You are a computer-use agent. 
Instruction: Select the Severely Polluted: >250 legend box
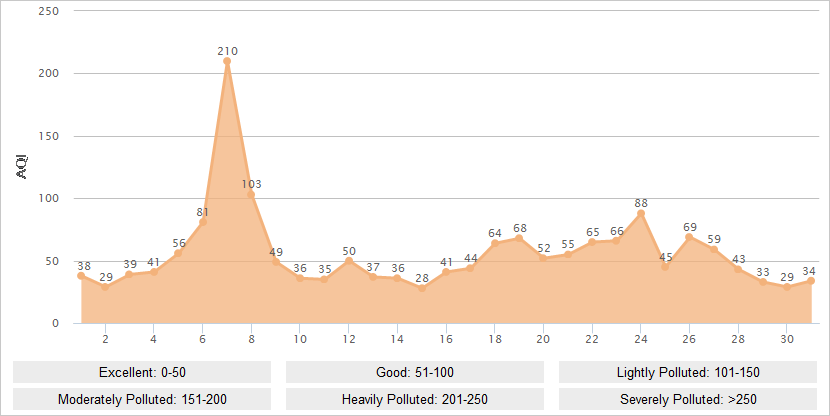[688, 399]
